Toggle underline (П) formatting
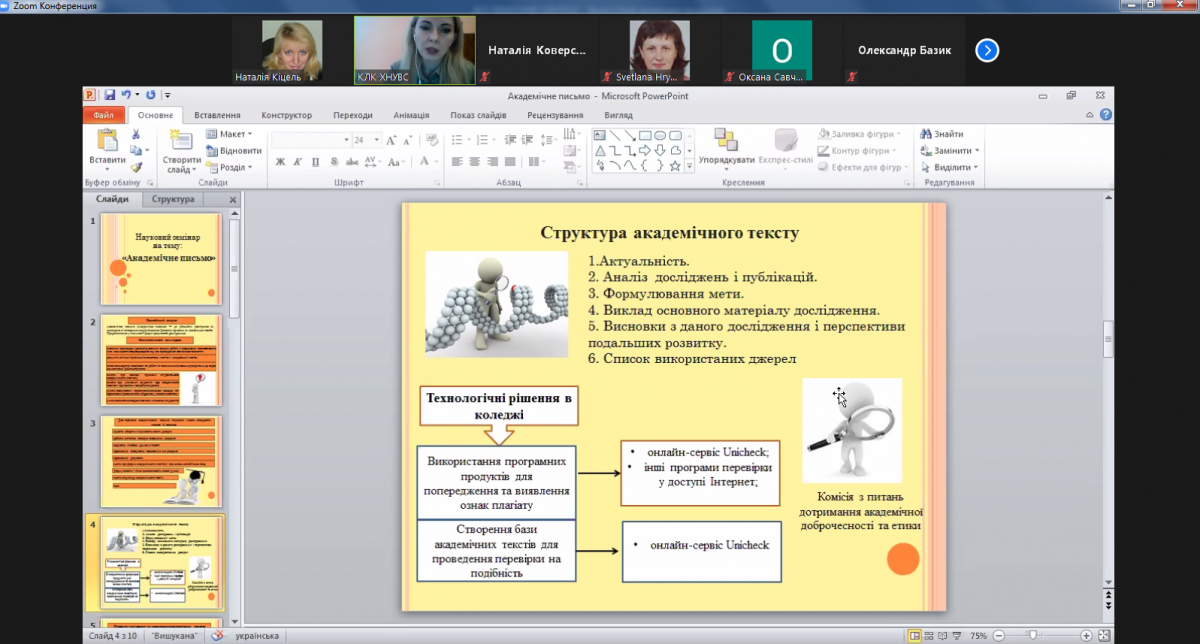Screen dimensions: 1200x644 pyautogui.click(x=316, y=162)
